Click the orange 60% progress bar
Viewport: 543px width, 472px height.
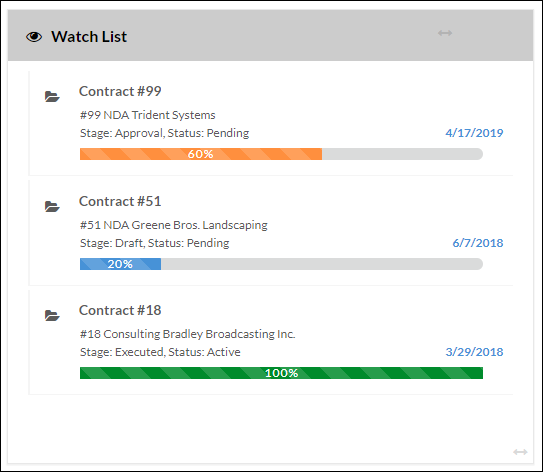pyautogui.click(x=201, y=154)
